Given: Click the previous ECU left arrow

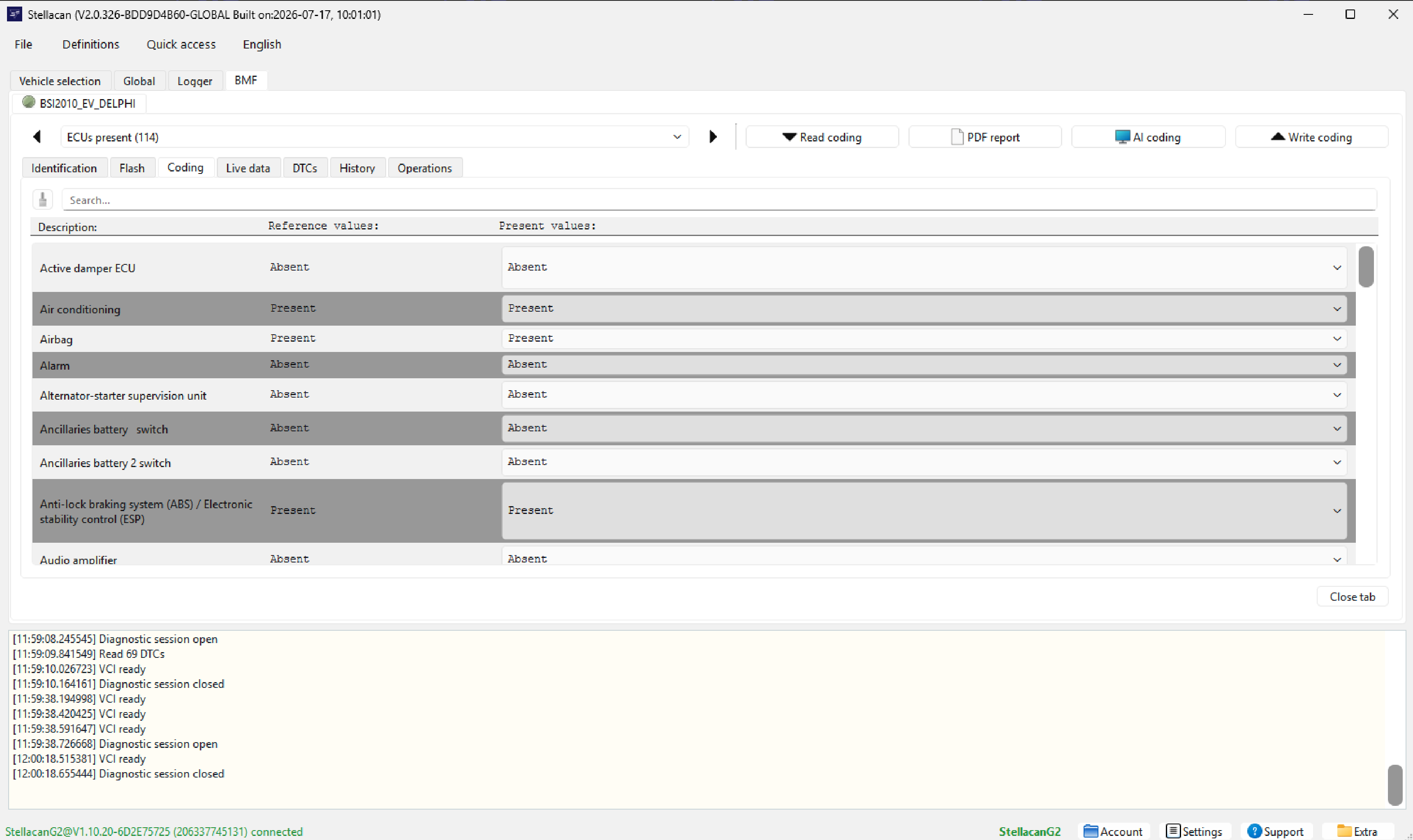Looking at the screenshot, I should click(x=37, y=137).
